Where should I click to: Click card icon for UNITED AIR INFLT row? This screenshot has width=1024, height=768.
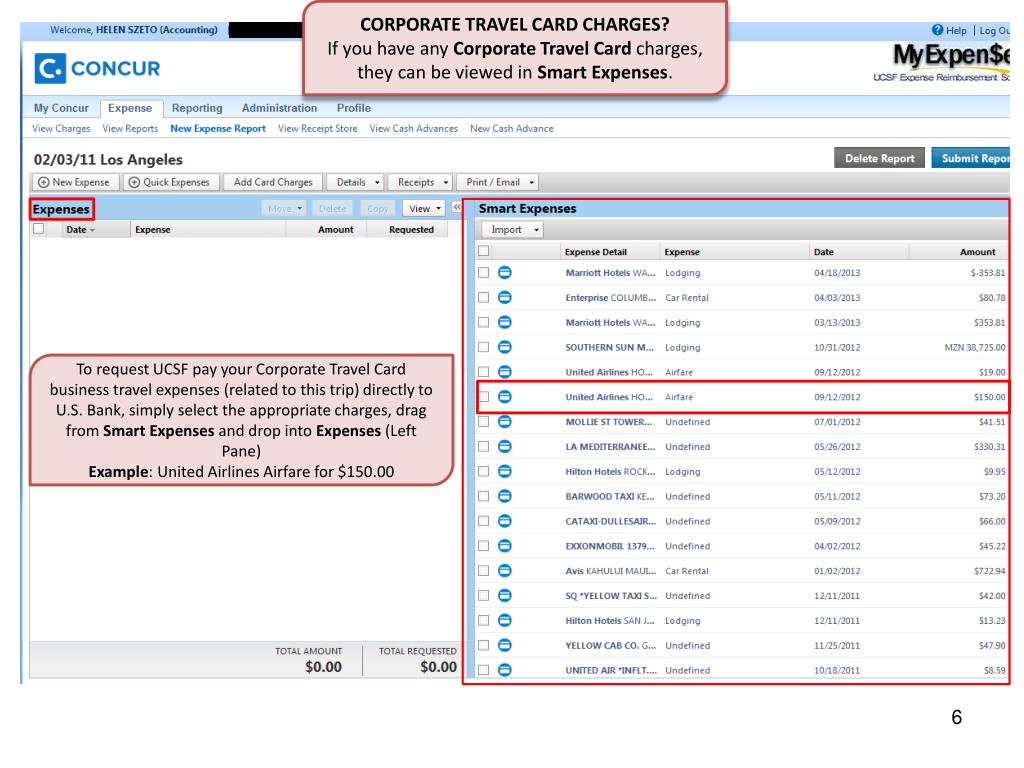[x=505, y=670]
